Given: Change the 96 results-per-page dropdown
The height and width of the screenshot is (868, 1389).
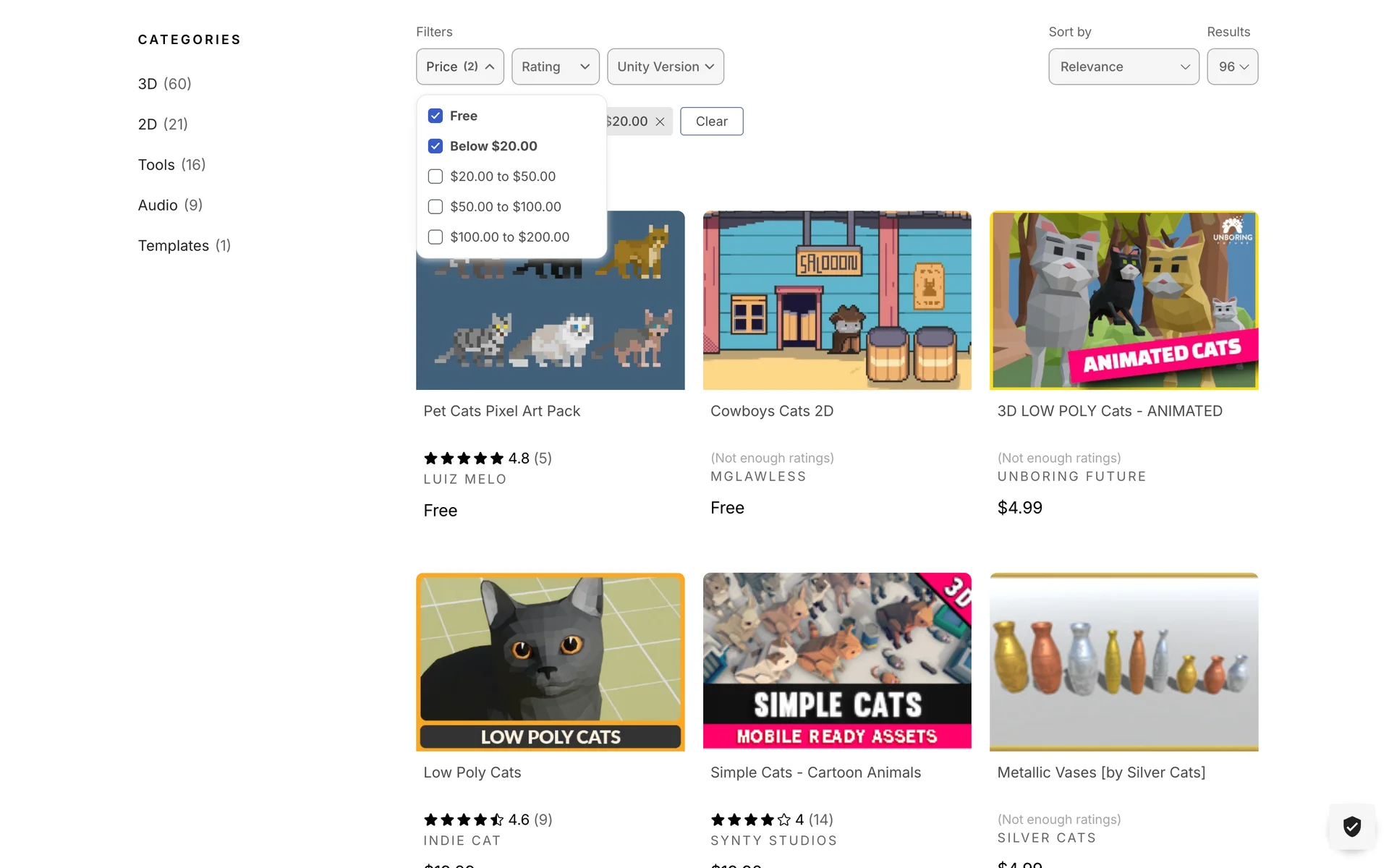Looking at the screenshot, I should coord(1232,67).
